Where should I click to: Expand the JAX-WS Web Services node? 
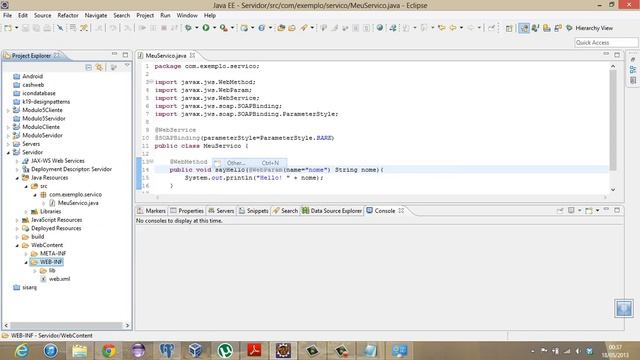pos(17,161)
